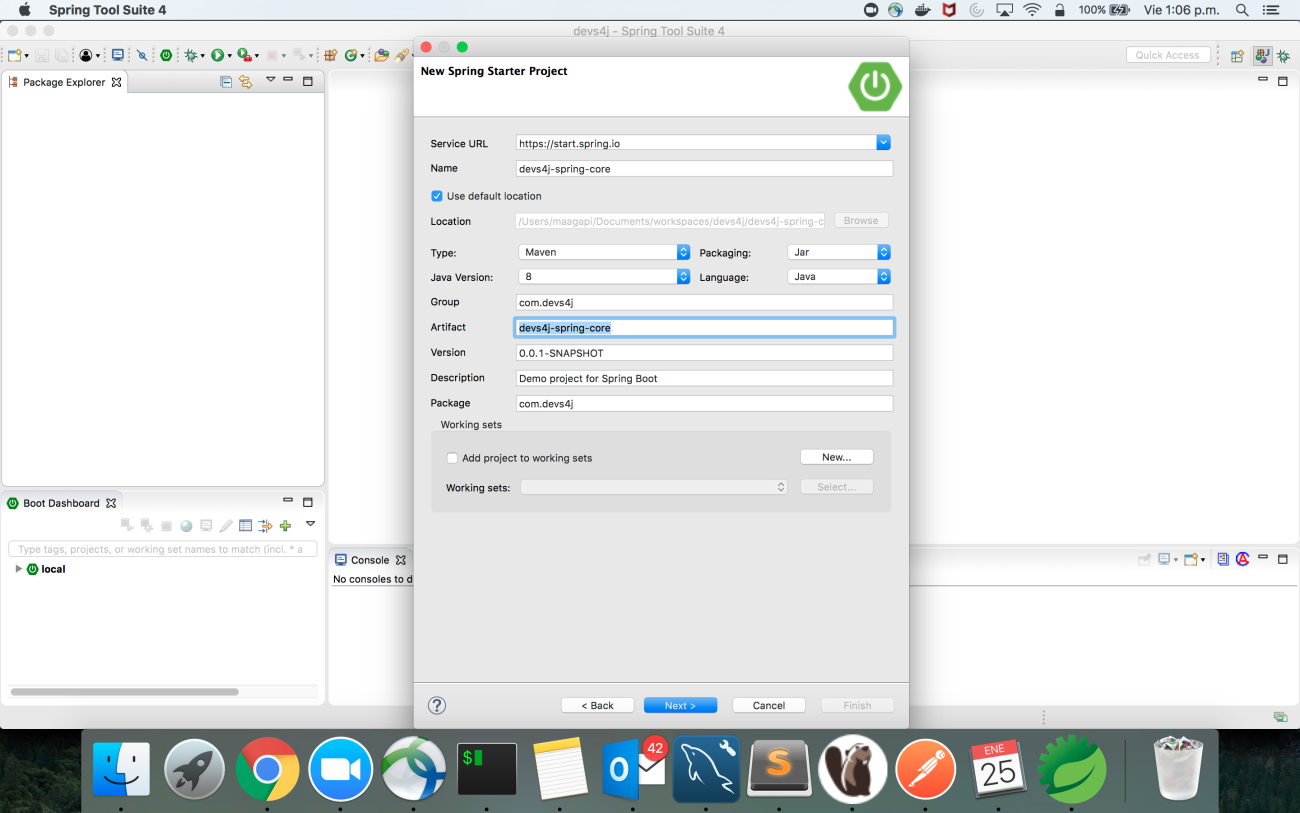Click the Help question mark in the dialog
The width and height of the screenshot is (1300, 813).
click(x=437, y=705)
